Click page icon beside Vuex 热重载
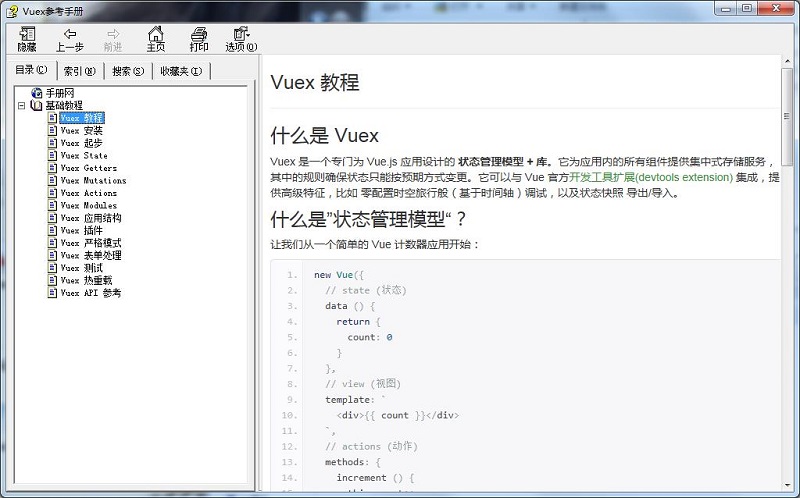Viewport: 800px width, 498px height. pyautogui.click(x=52, y=280)
